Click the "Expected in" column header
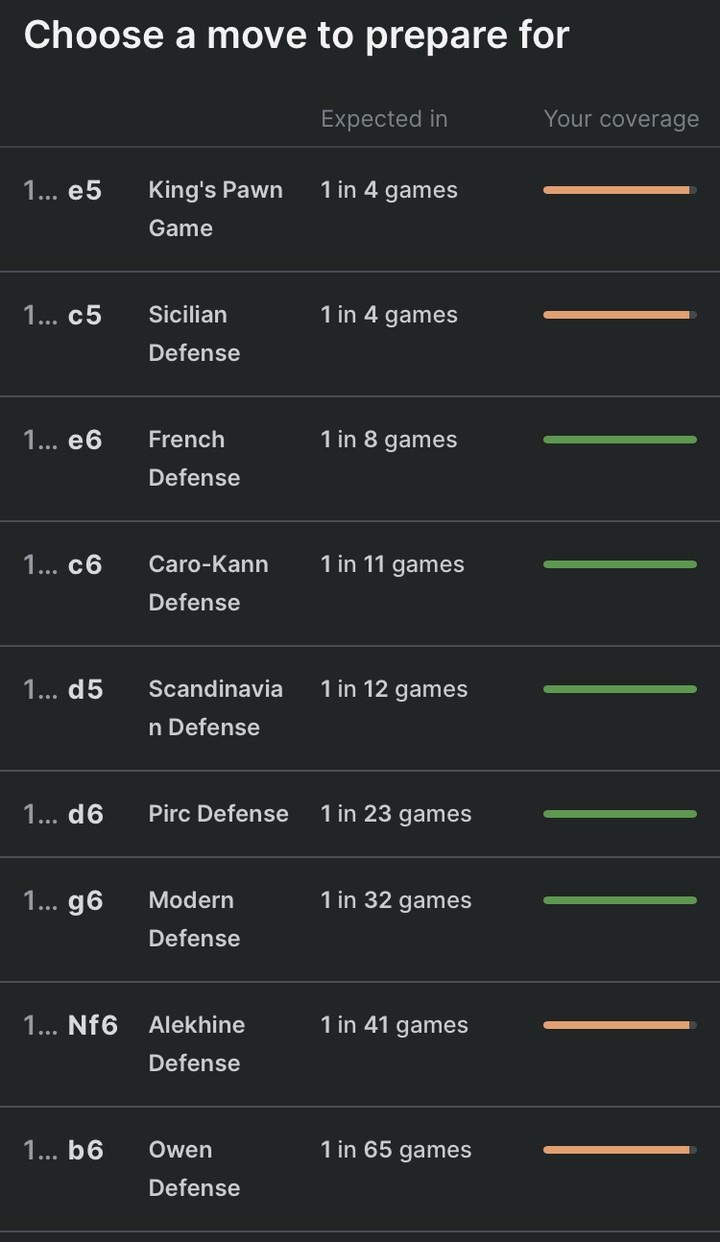Screen dimensions: 720x1242 [384, 119]
